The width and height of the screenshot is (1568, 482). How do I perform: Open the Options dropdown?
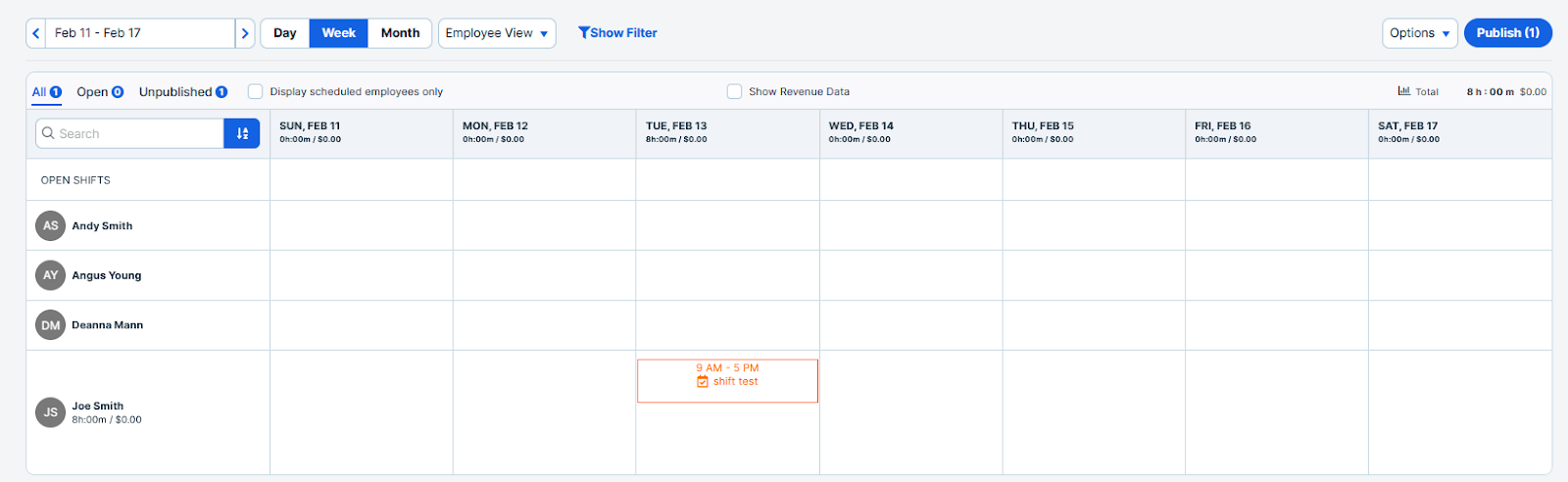(1420, 33)
